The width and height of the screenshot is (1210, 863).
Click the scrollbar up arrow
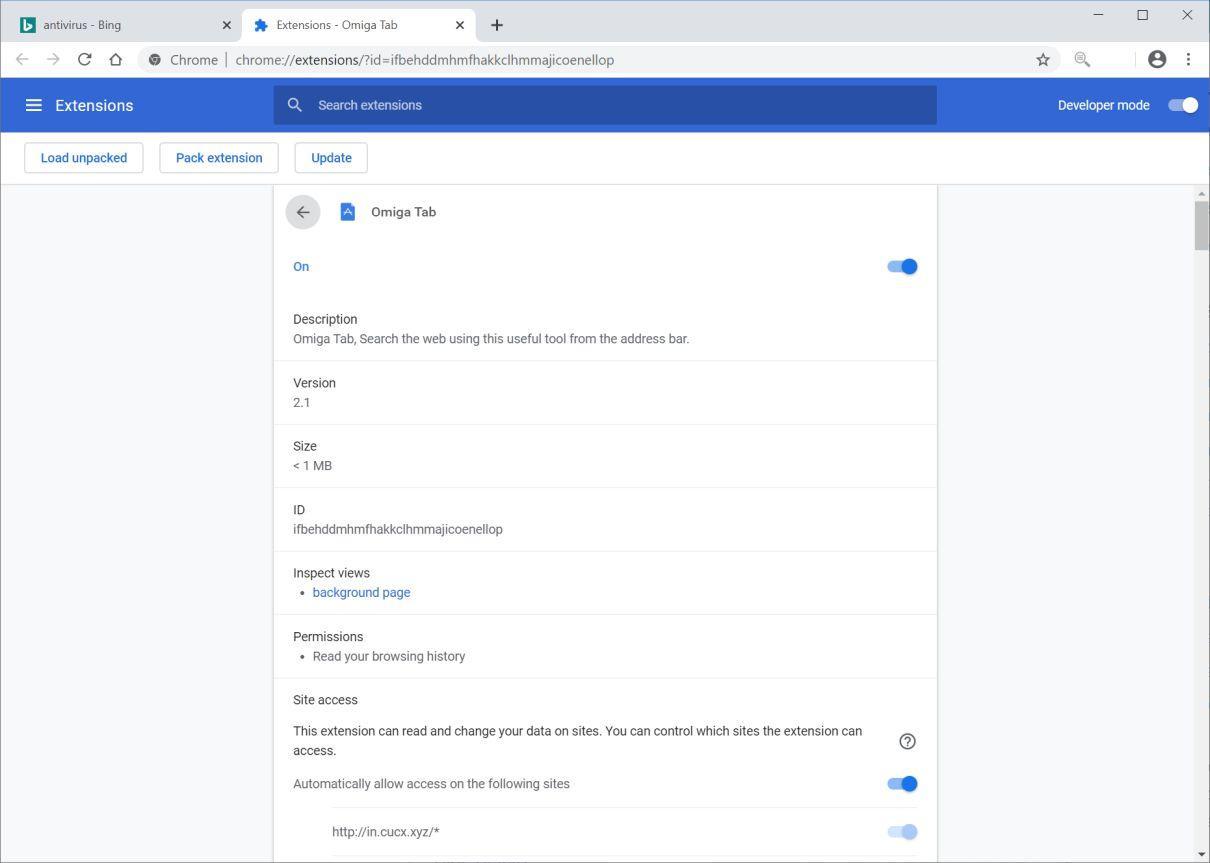tap(1201, 193)
